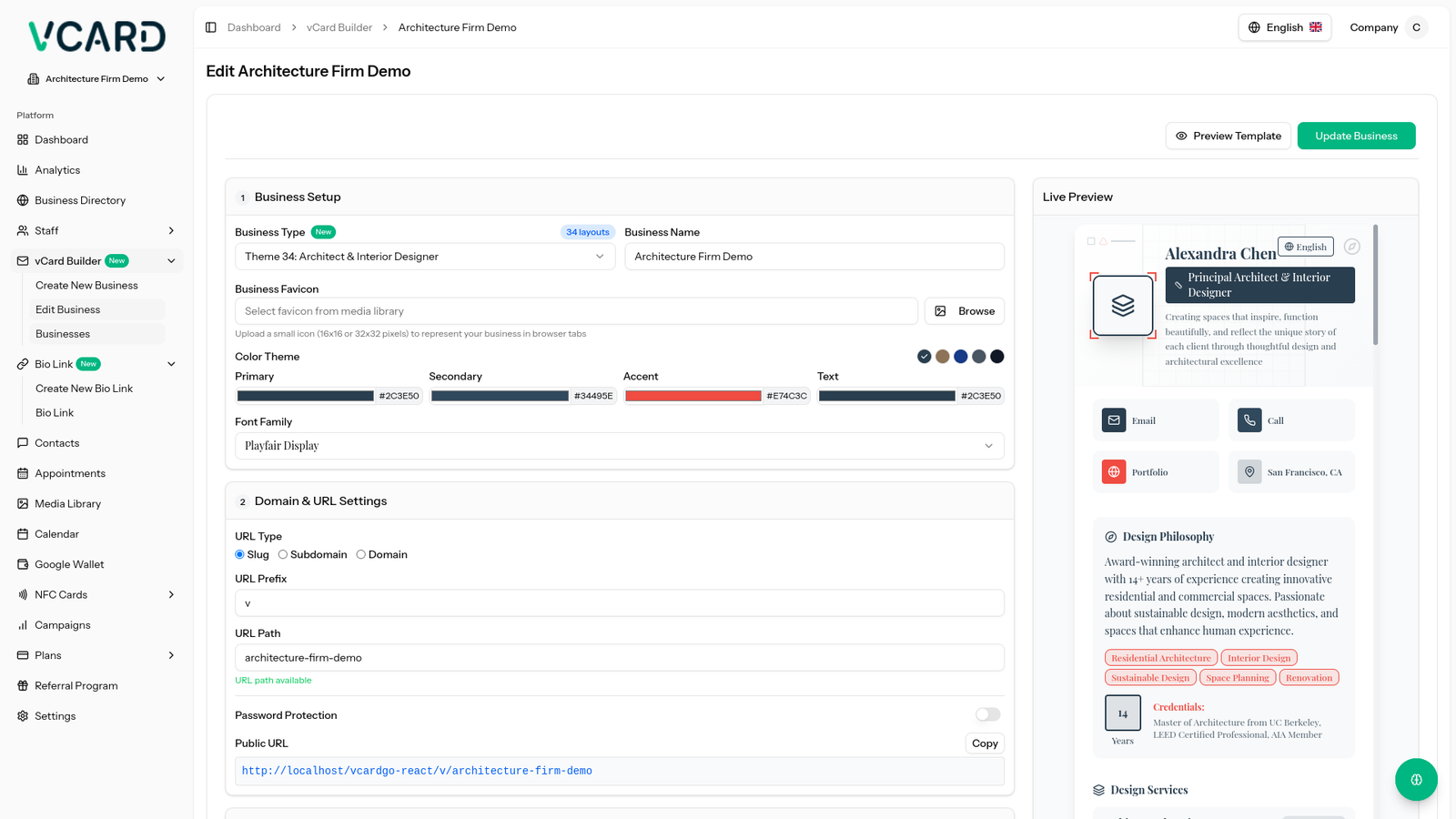Select the Subdomain URL type radio

coord(283,555)
